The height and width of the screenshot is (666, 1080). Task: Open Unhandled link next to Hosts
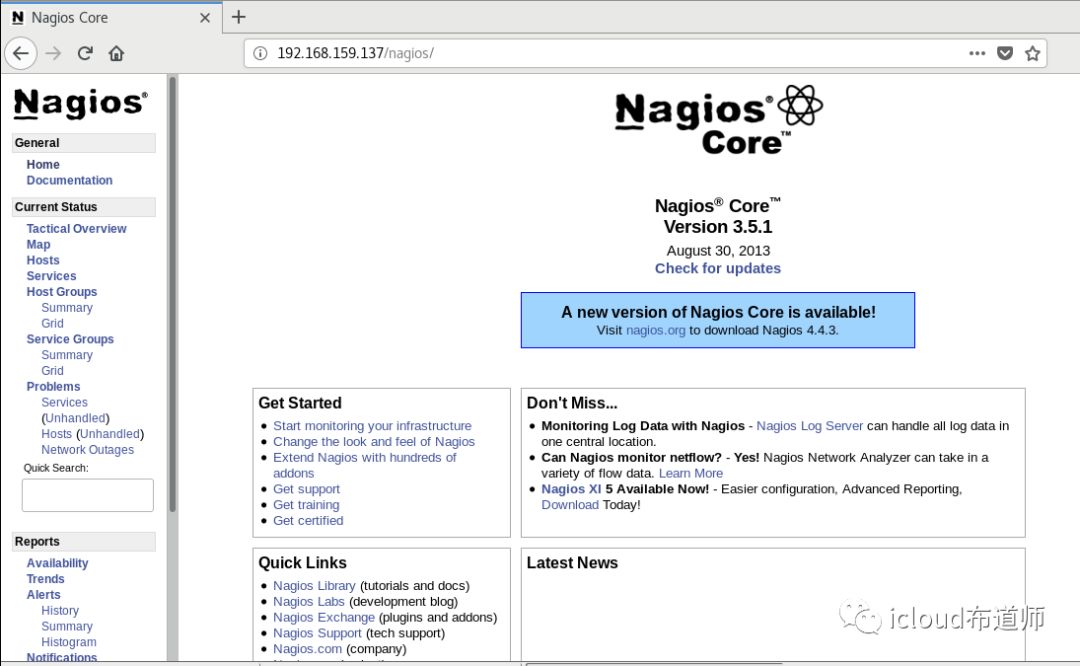[110, 435]
